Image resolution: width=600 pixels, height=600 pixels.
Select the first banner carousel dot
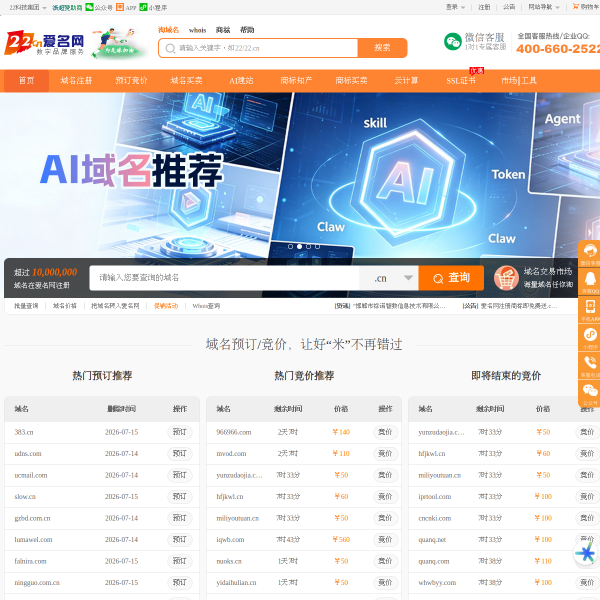coord(290,246)
